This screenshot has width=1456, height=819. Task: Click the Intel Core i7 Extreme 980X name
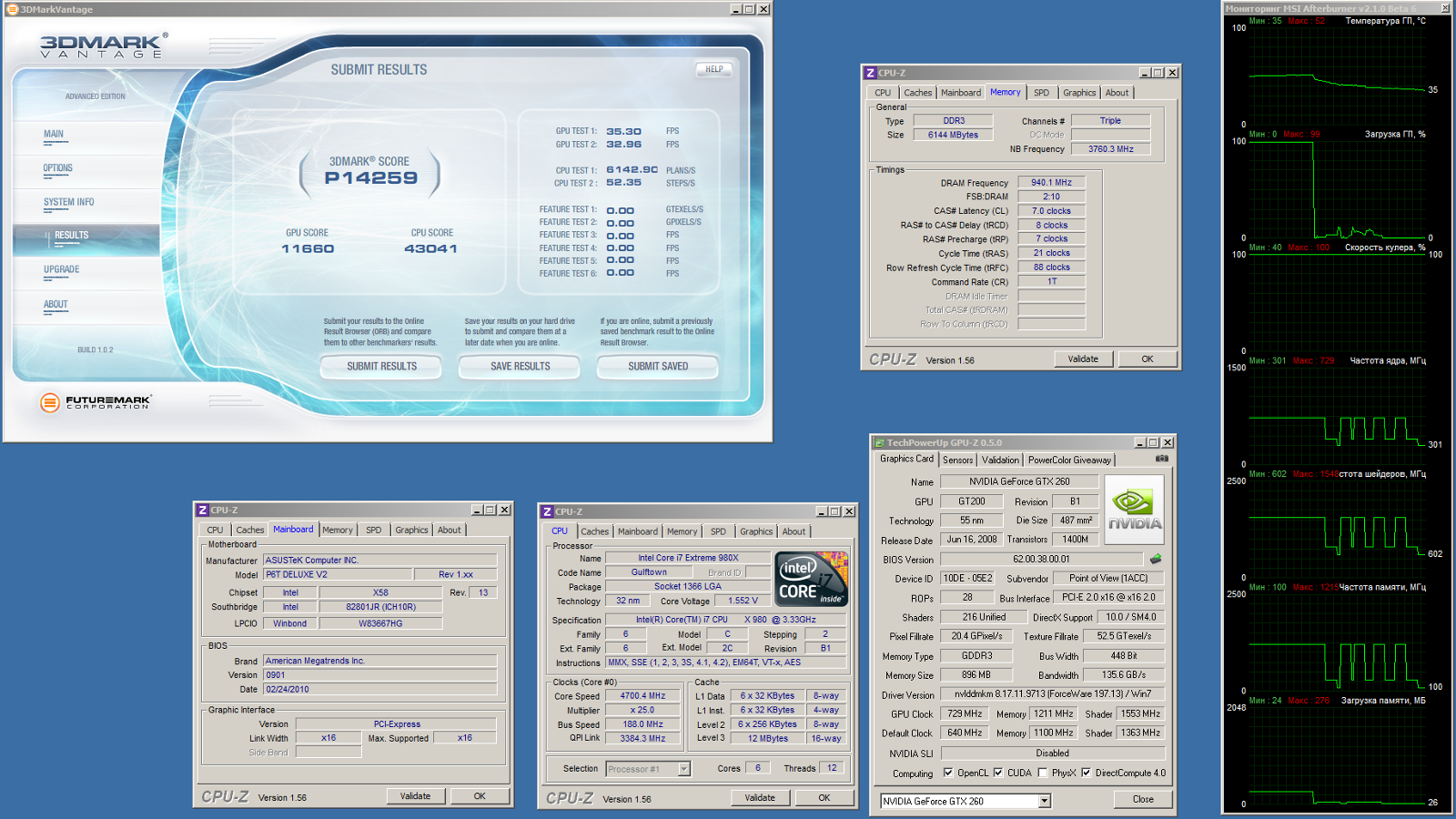(x=688, y=559)
